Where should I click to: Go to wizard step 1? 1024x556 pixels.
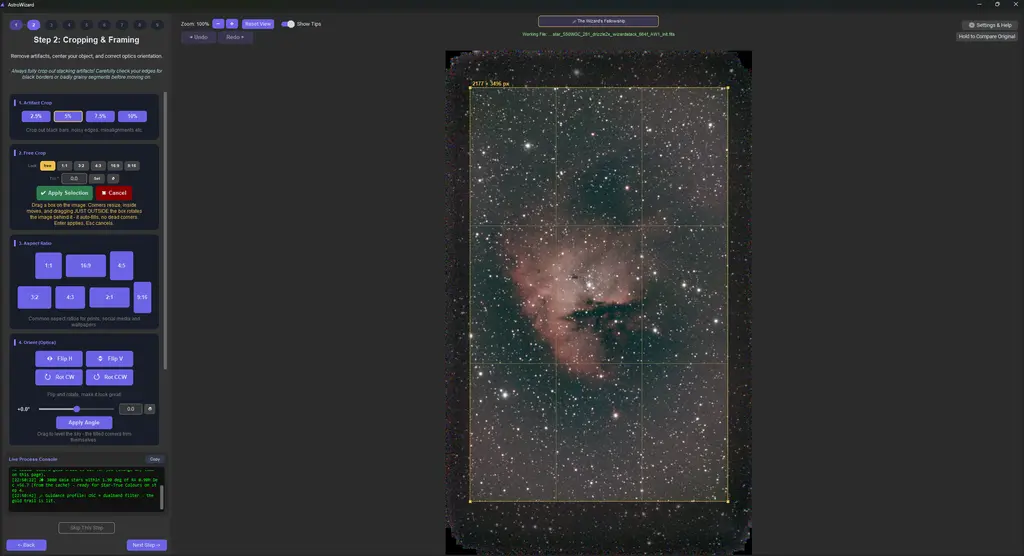(16, 25)
